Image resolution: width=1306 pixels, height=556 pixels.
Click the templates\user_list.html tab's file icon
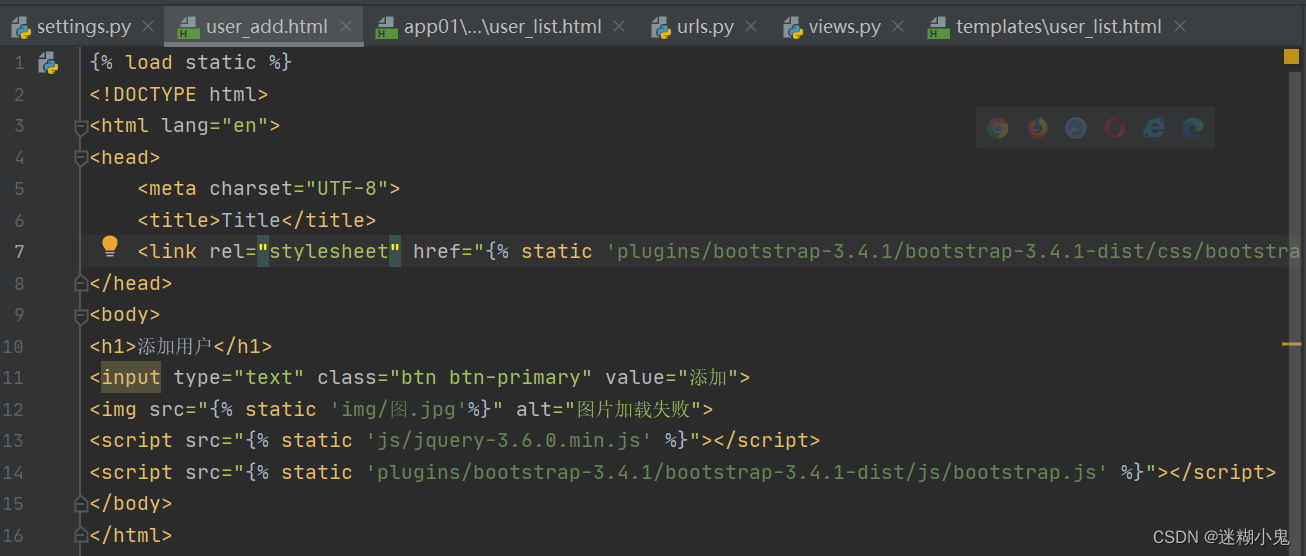(x=939, y=27)
